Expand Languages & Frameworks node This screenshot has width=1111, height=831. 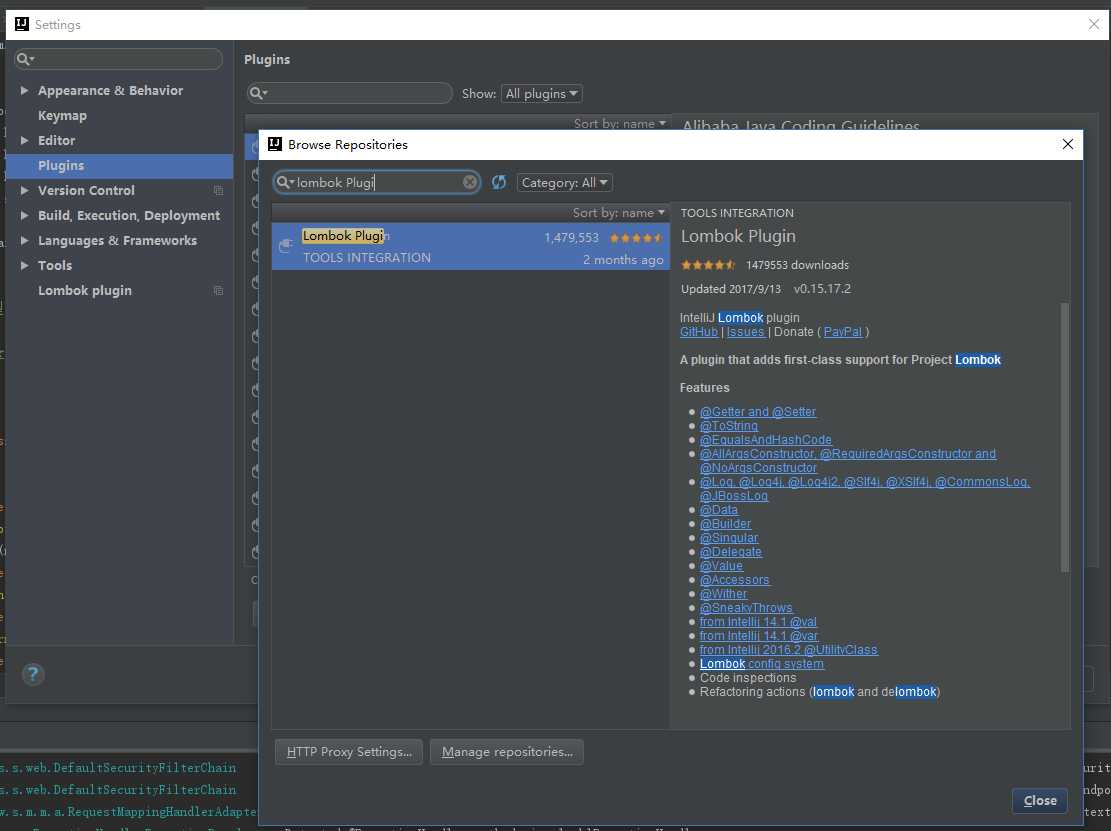point(24,240)
